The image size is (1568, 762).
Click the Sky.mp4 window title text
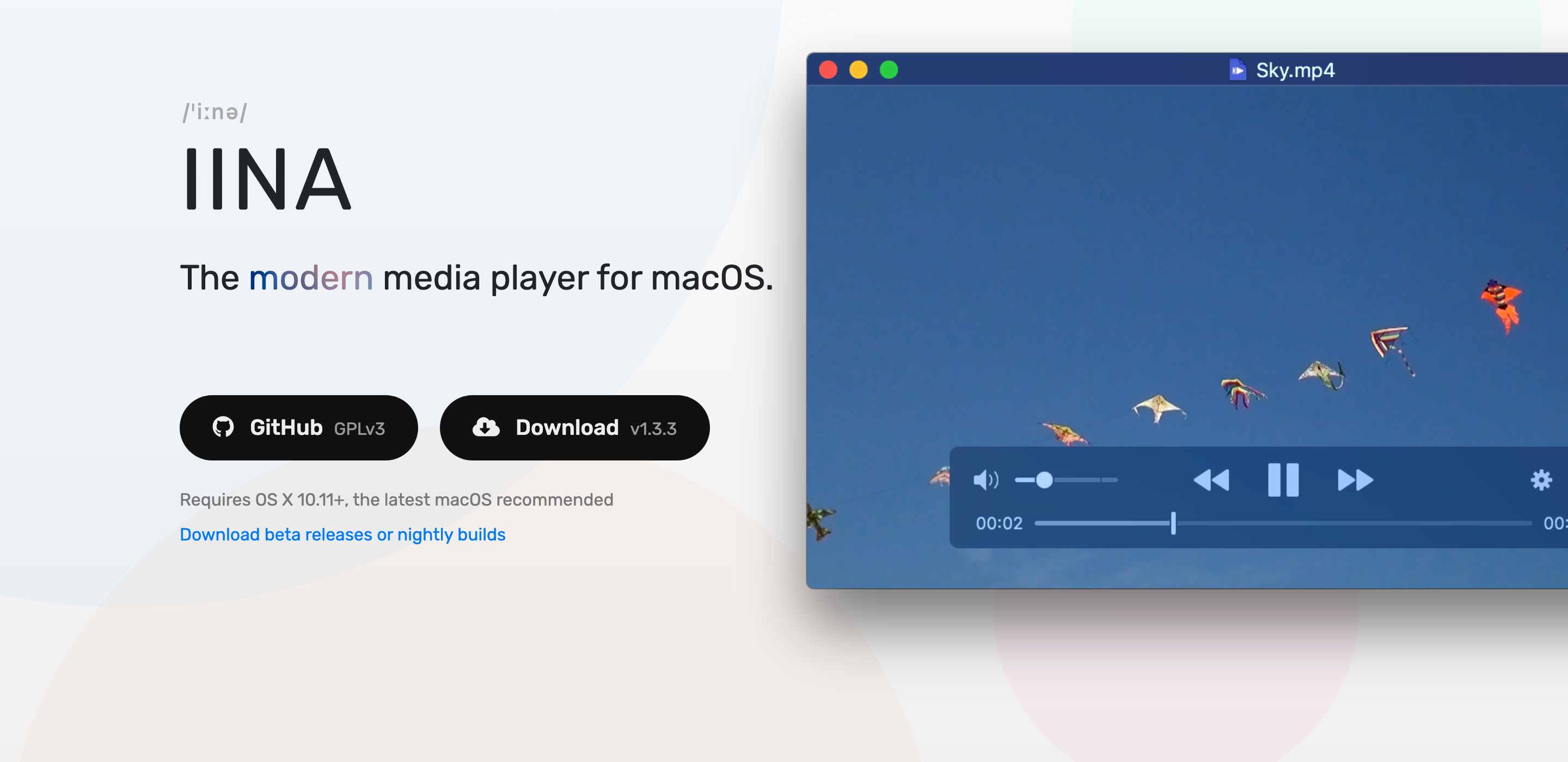(x=1295, y=70)
